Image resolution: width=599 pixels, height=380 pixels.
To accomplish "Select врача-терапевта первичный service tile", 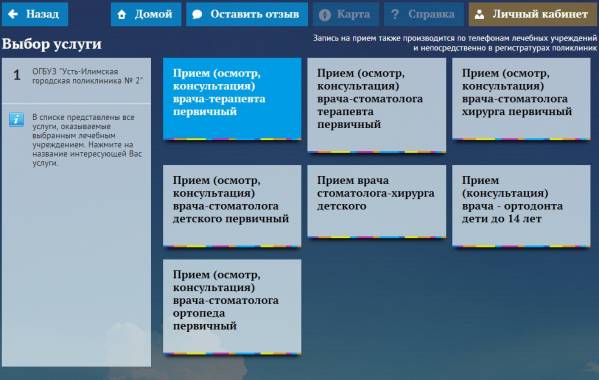I will (232, 99).
